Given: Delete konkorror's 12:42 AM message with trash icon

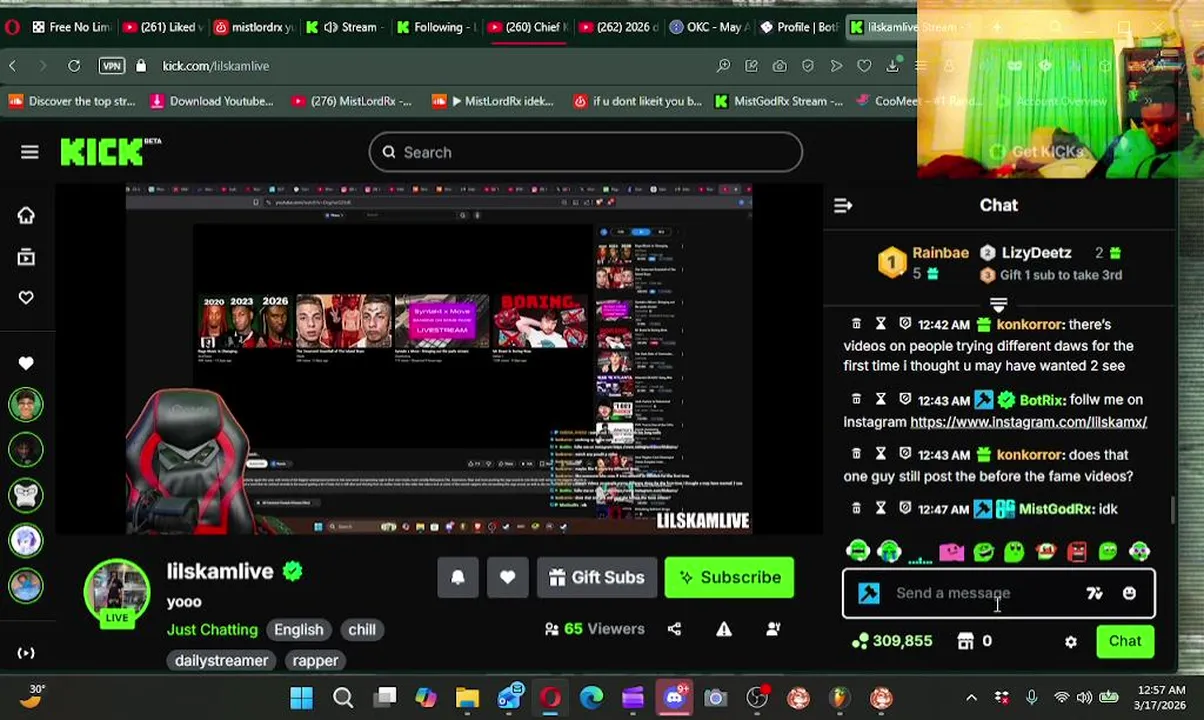Looking at the screenshot, I should [x=856, y=324].
